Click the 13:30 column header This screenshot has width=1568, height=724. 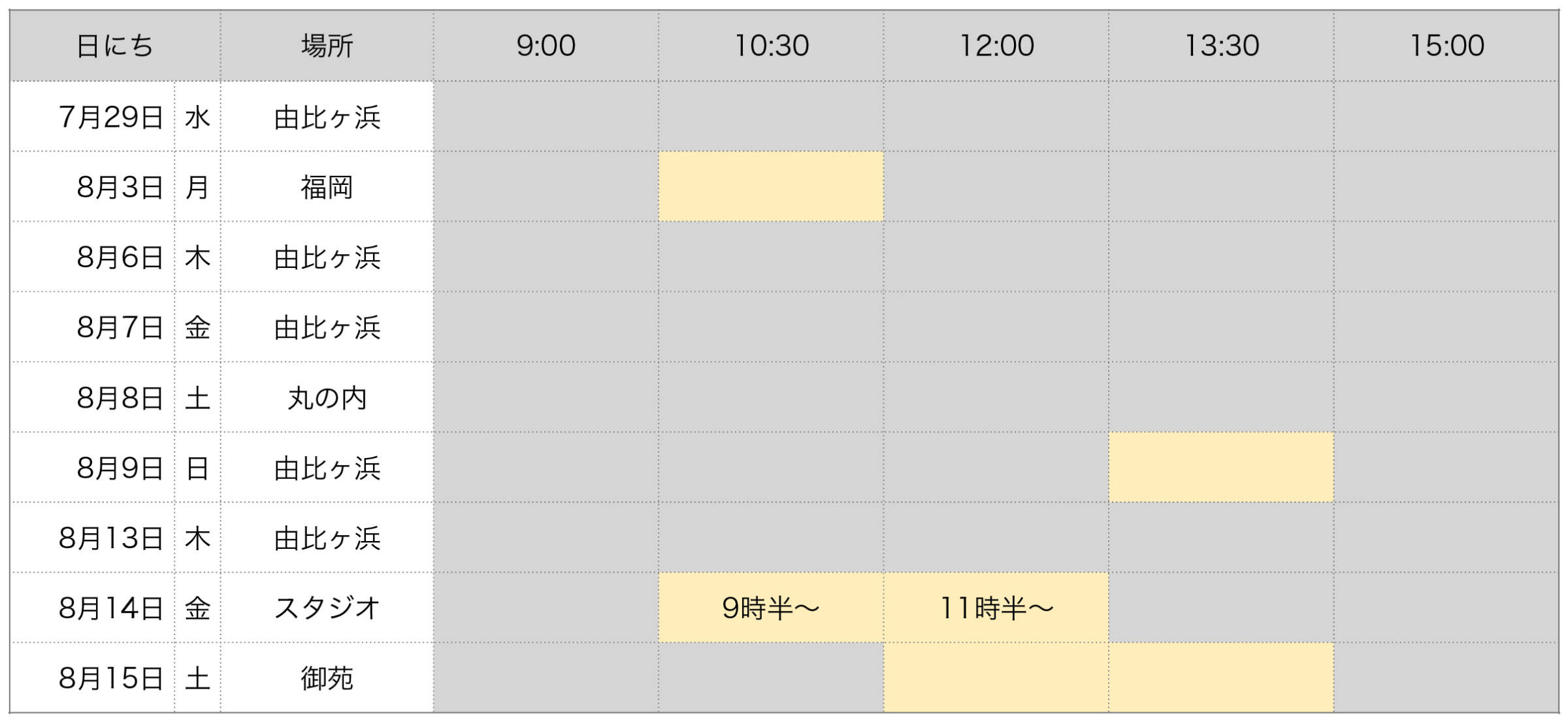(1221, 46)
